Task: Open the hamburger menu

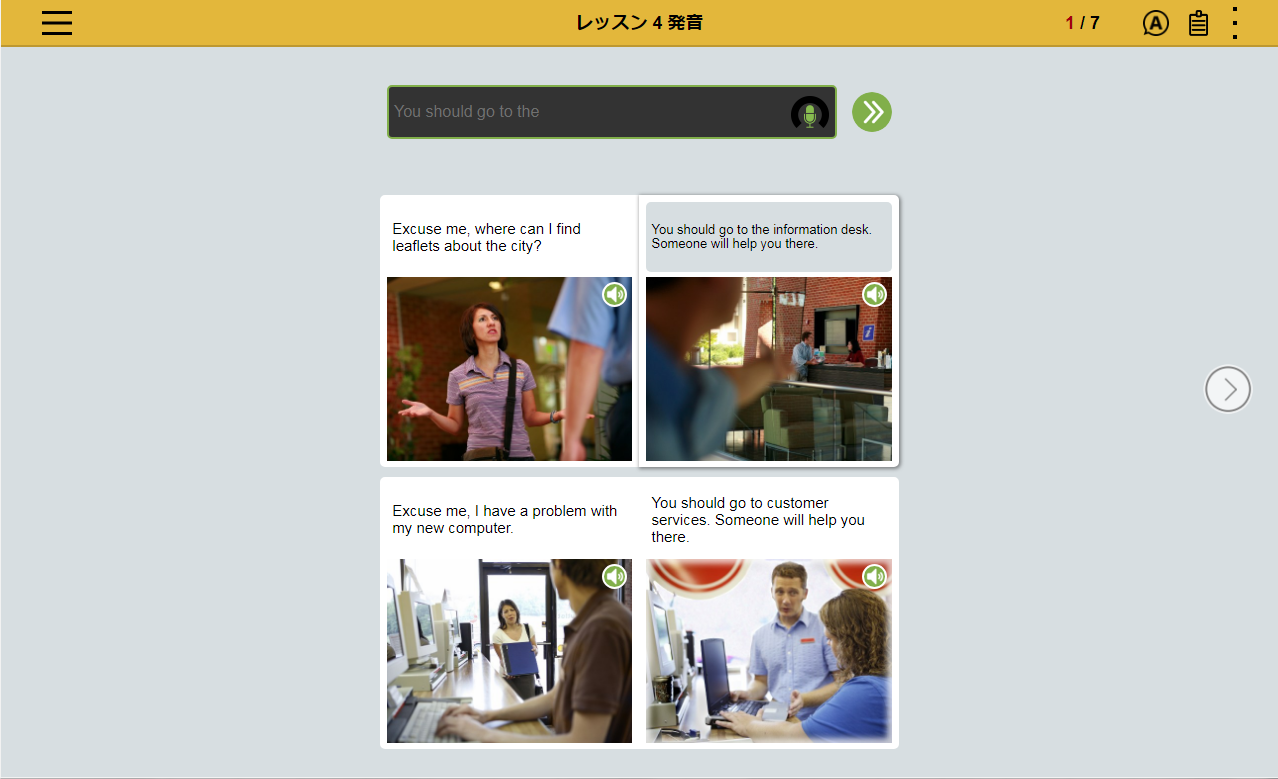Action: point(57,23)
